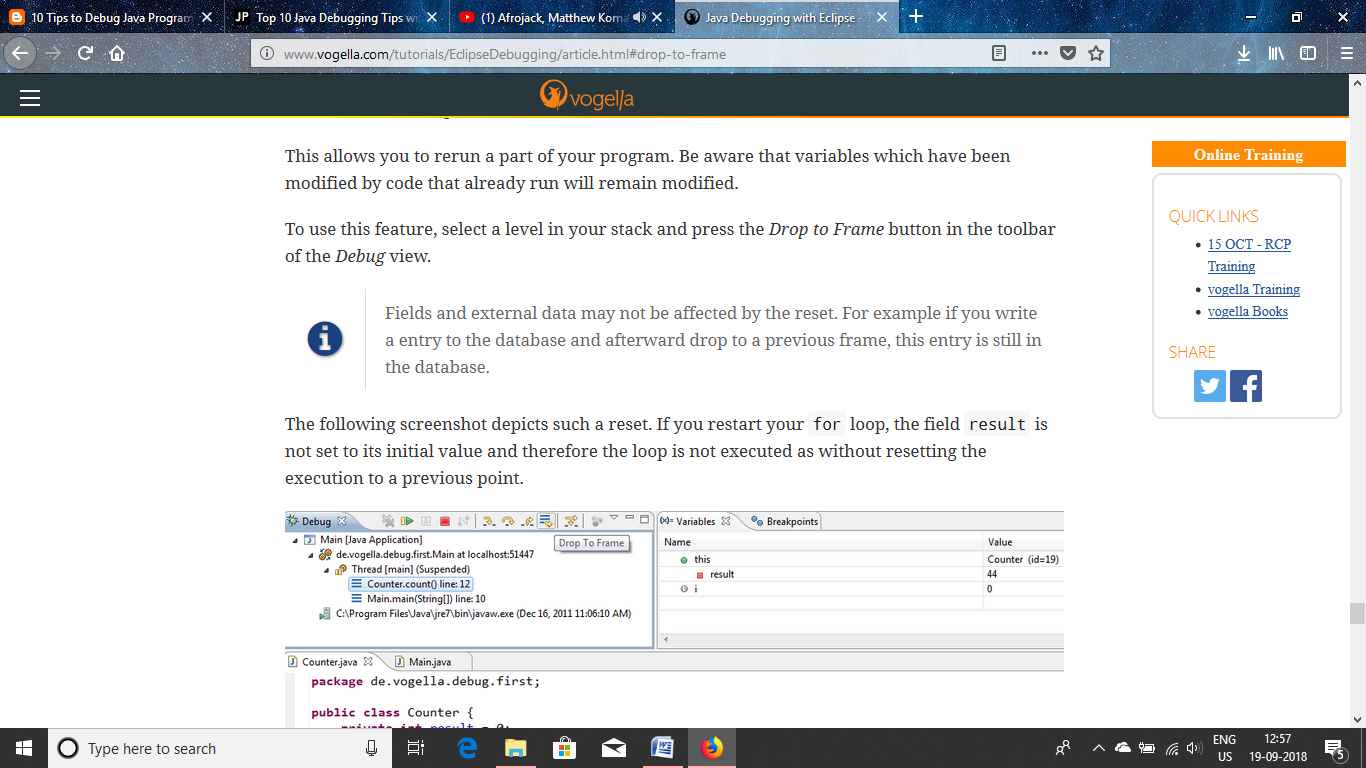Click the Step Return icon

pos(528,520)
